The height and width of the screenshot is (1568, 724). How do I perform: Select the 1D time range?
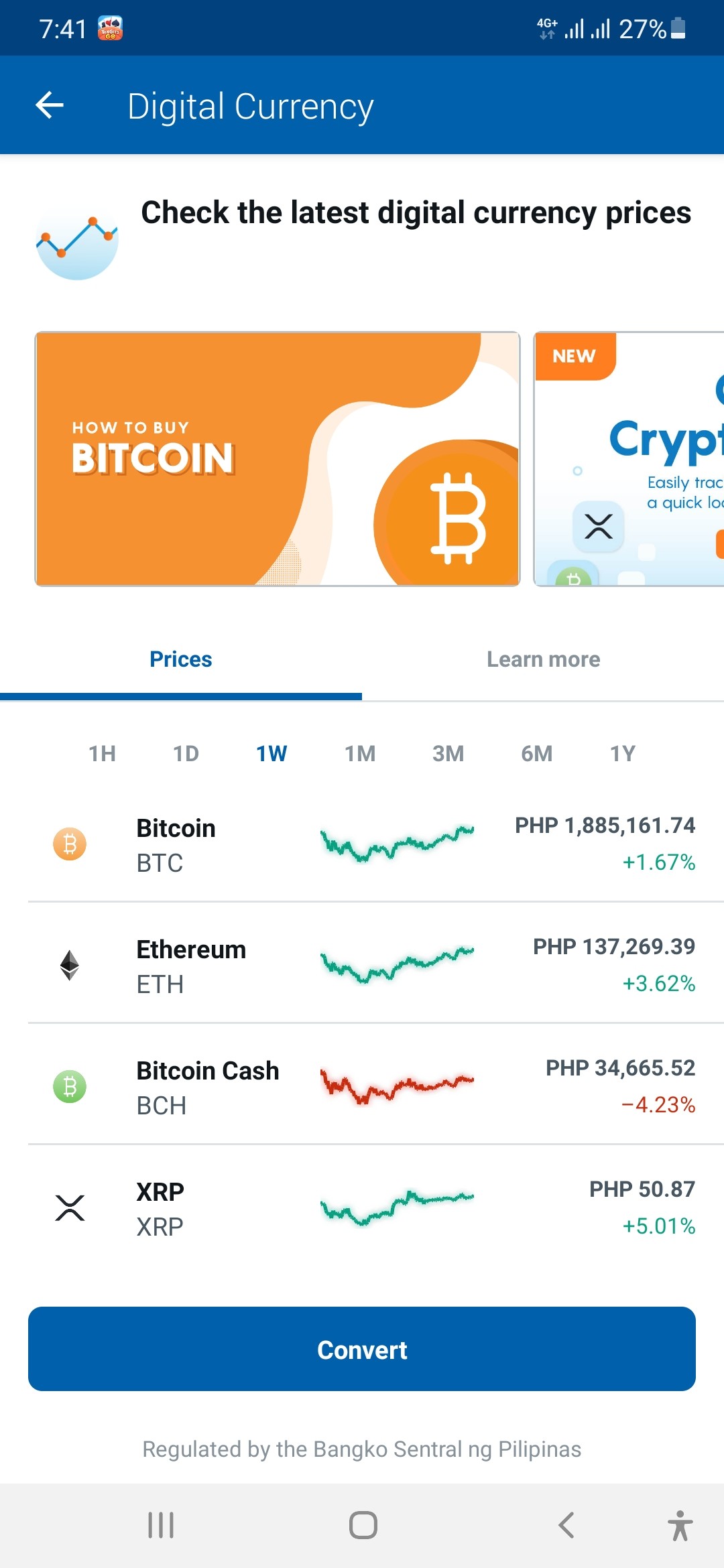[x=186, y=754]
